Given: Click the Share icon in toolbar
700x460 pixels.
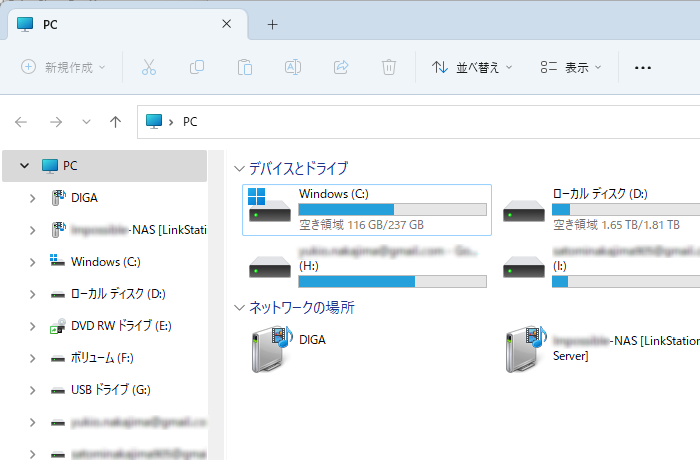Looking at the screenshot, I should [x=341, y=67].
